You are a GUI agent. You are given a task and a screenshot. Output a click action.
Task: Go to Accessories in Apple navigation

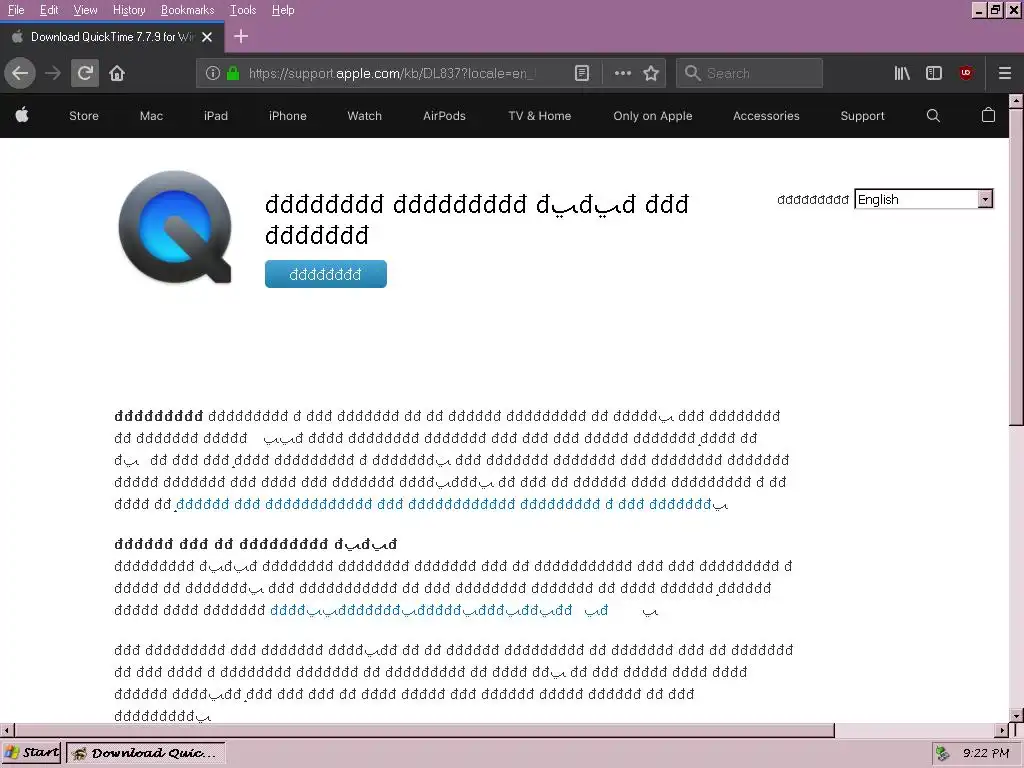[x=766, y=116]
